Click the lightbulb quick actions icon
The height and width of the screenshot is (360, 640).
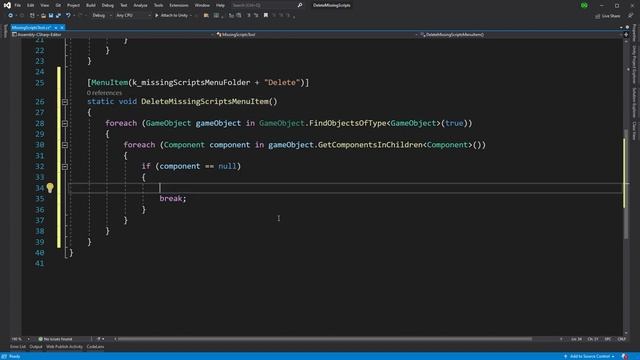point(50,188)
